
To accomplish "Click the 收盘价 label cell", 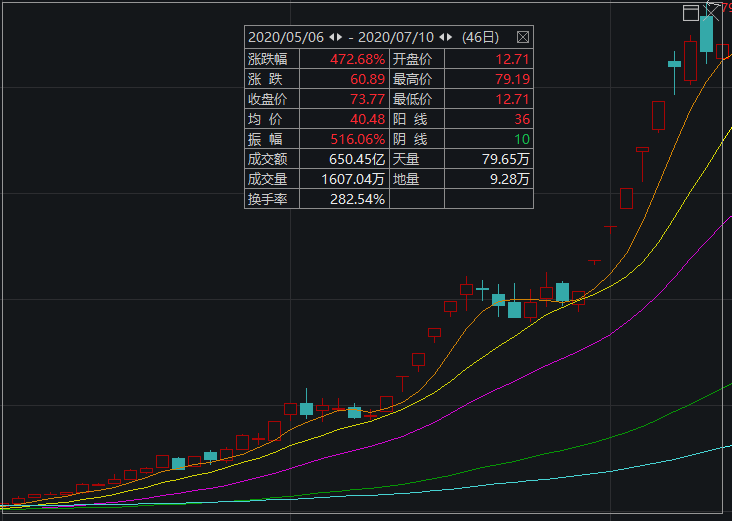I will point(272,99).
